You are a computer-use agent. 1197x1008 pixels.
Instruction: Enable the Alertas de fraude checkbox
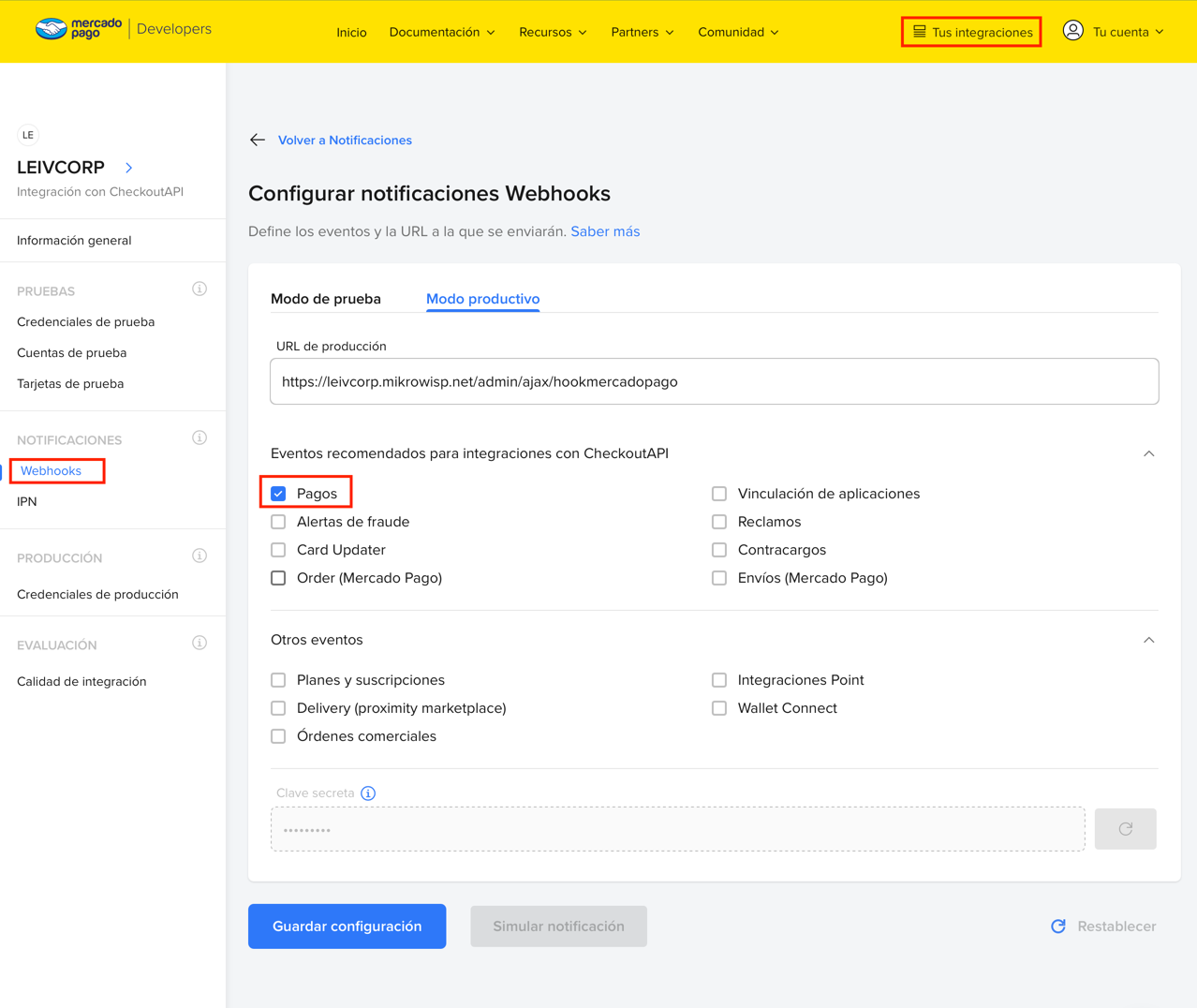[278, 522]
